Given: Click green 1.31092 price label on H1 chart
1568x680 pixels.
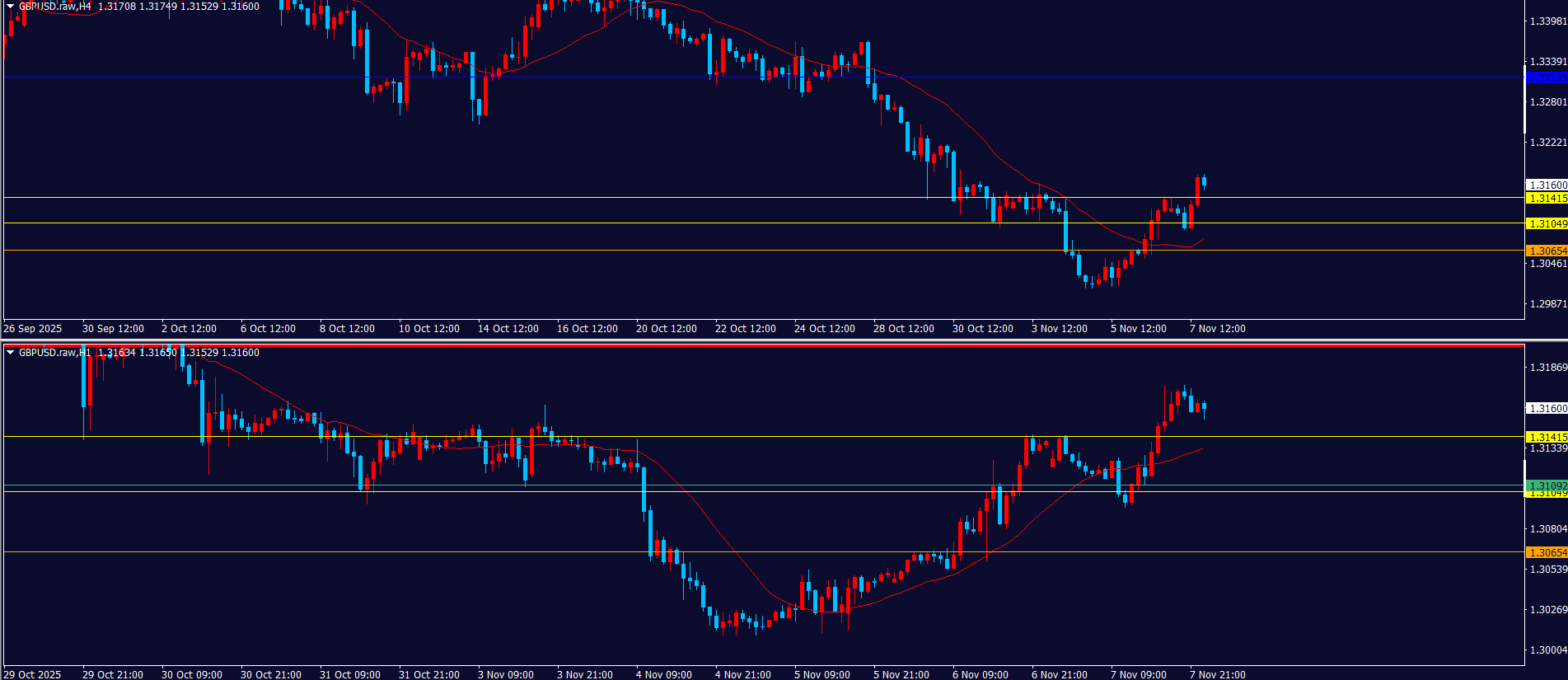Looking at the screenshot, I should (x=1547, y=485).
